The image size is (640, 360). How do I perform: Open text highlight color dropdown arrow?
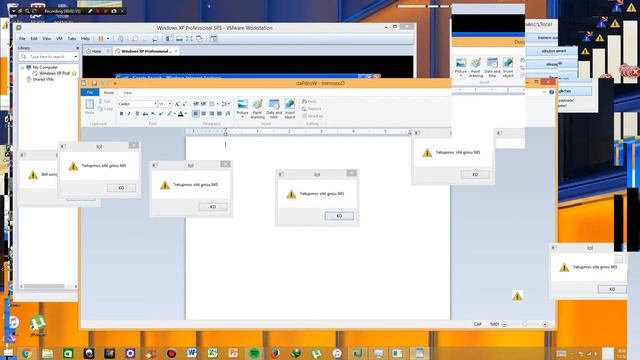pos(175,114)
